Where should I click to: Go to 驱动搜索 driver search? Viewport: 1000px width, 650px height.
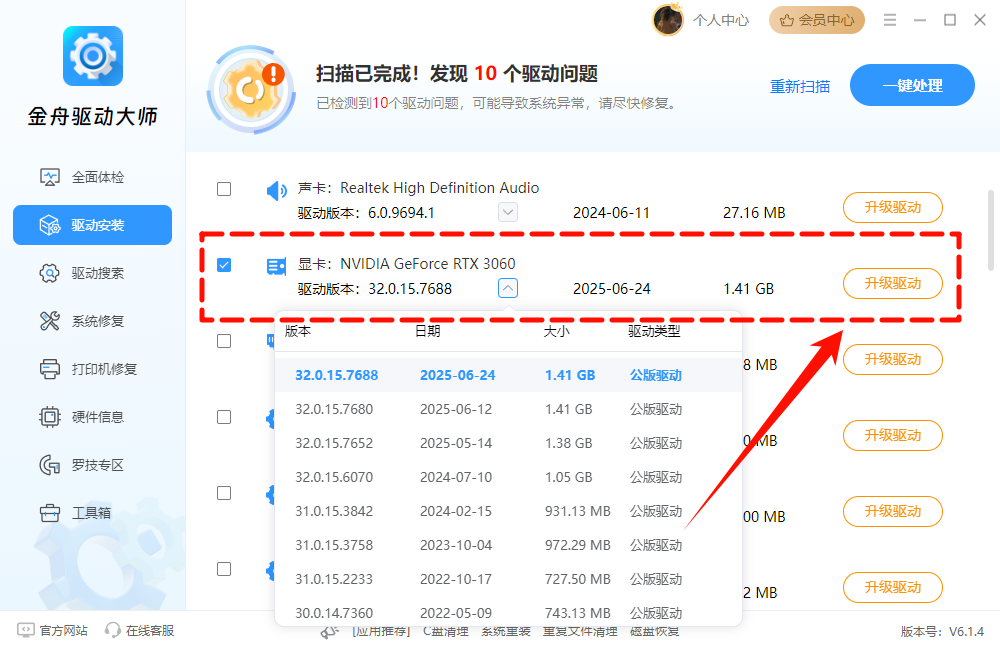pos(96,273)
